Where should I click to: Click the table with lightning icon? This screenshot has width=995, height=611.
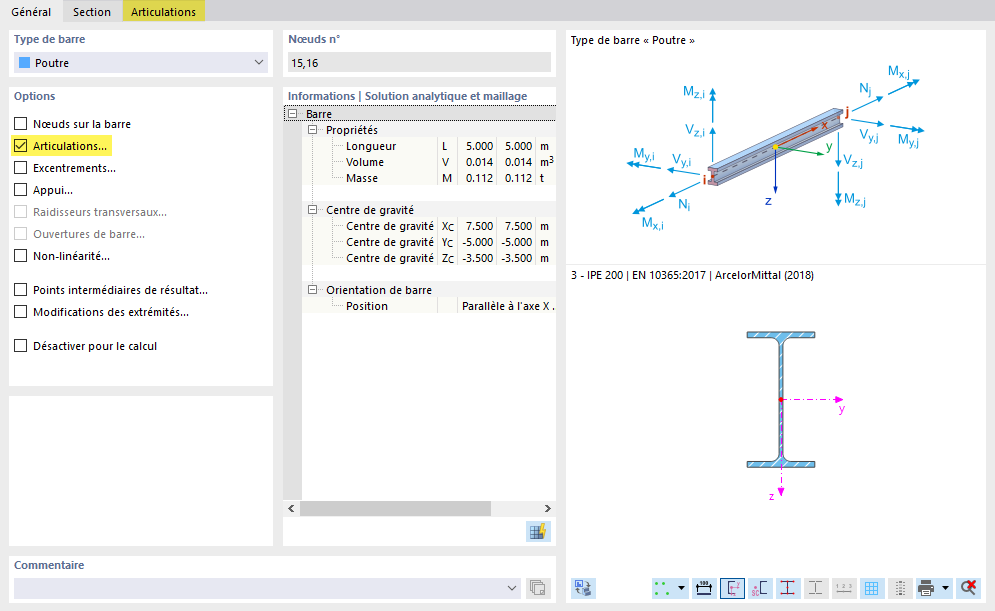coord(537,532)
